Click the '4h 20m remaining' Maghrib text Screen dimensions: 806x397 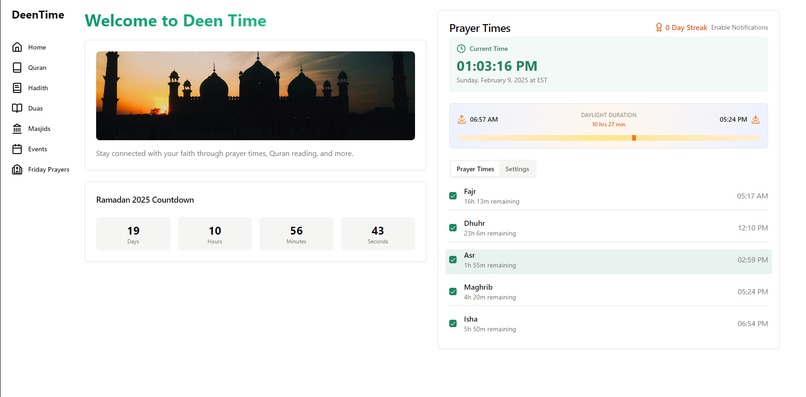(490, 297)
